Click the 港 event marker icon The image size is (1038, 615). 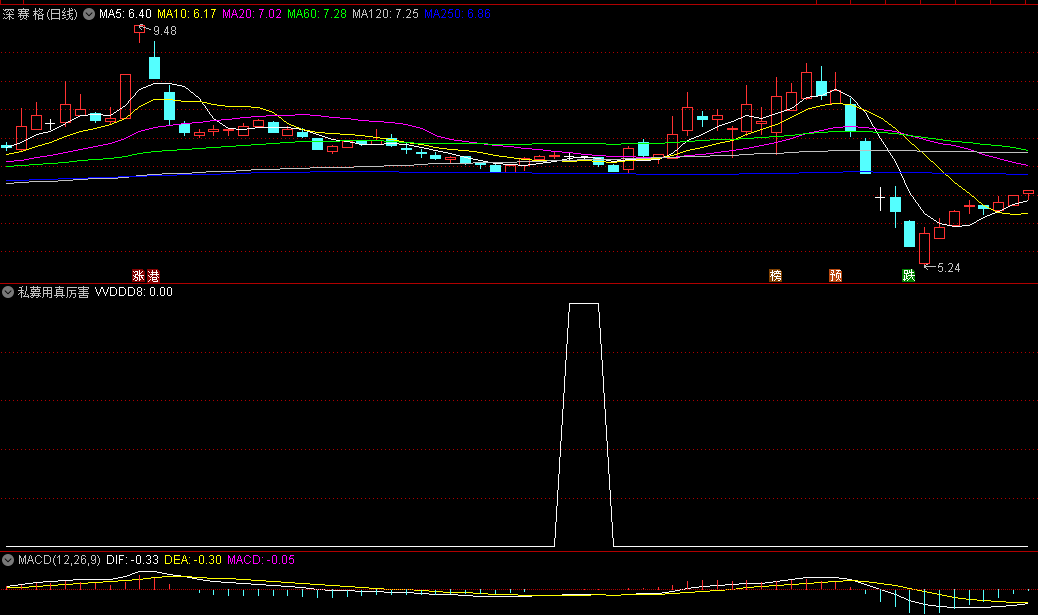153,275
